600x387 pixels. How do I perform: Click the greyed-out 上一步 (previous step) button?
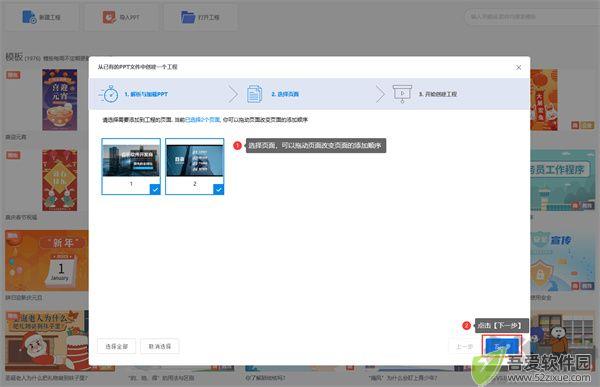tap(464, 347)
